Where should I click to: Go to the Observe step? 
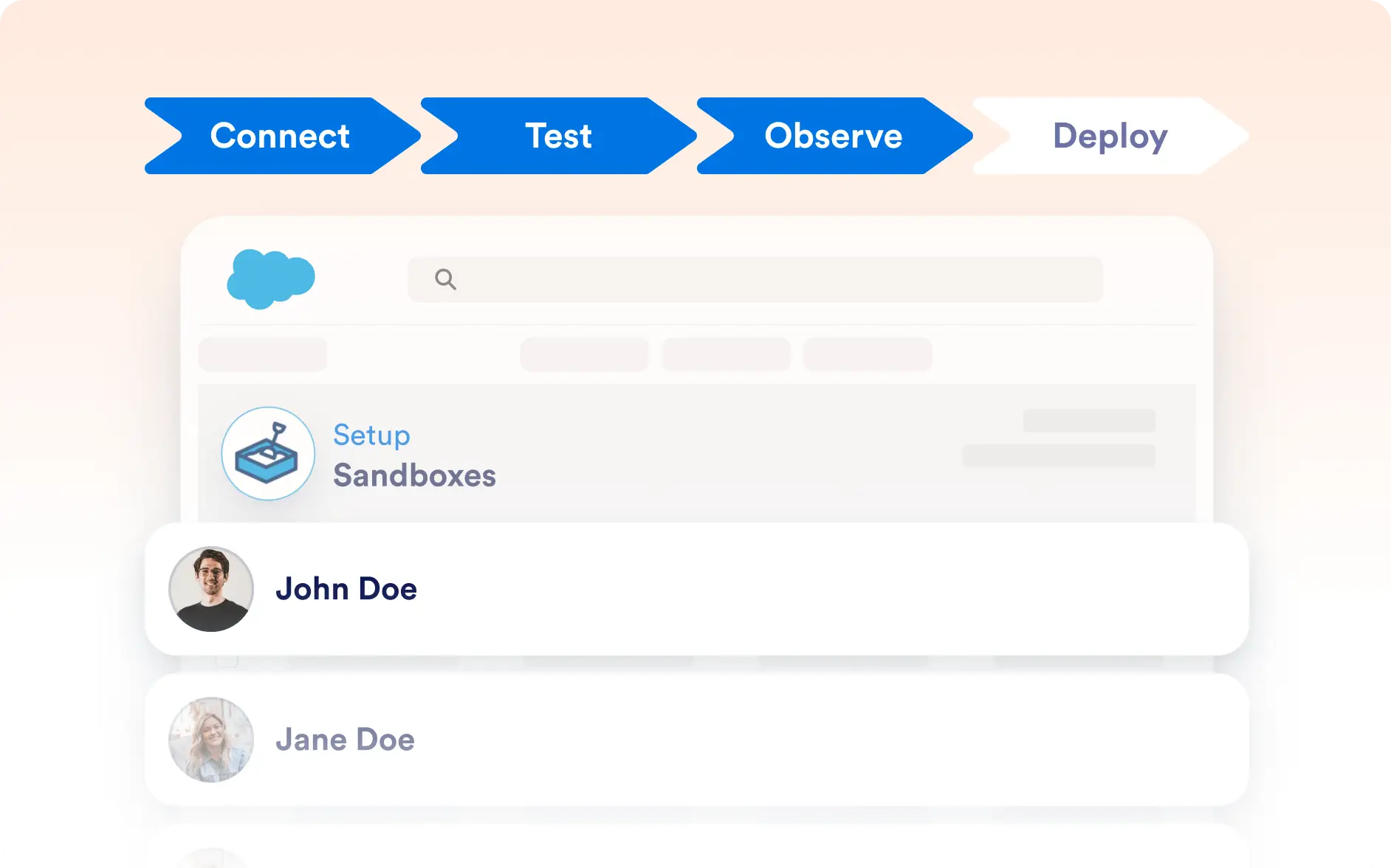(x=835, y=136)
